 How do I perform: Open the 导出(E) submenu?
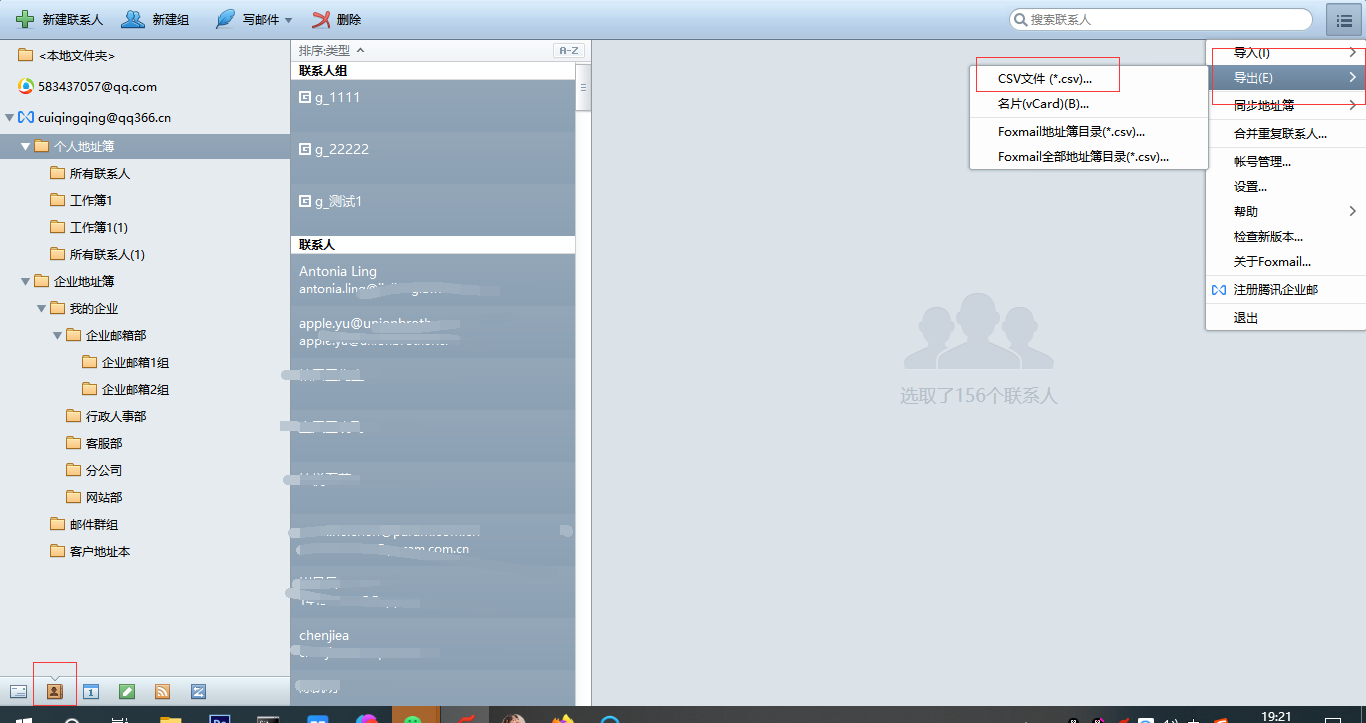(x=1252, y=77)
